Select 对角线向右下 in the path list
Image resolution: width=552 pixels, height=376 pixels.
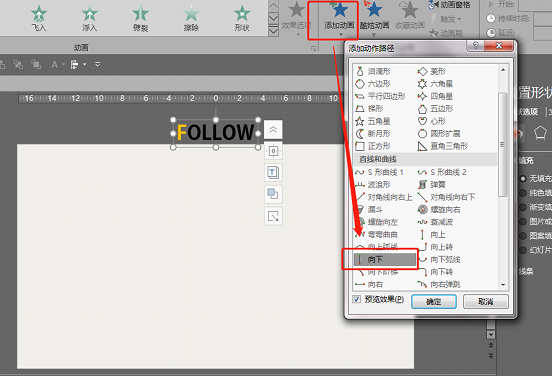click(446, 197)
